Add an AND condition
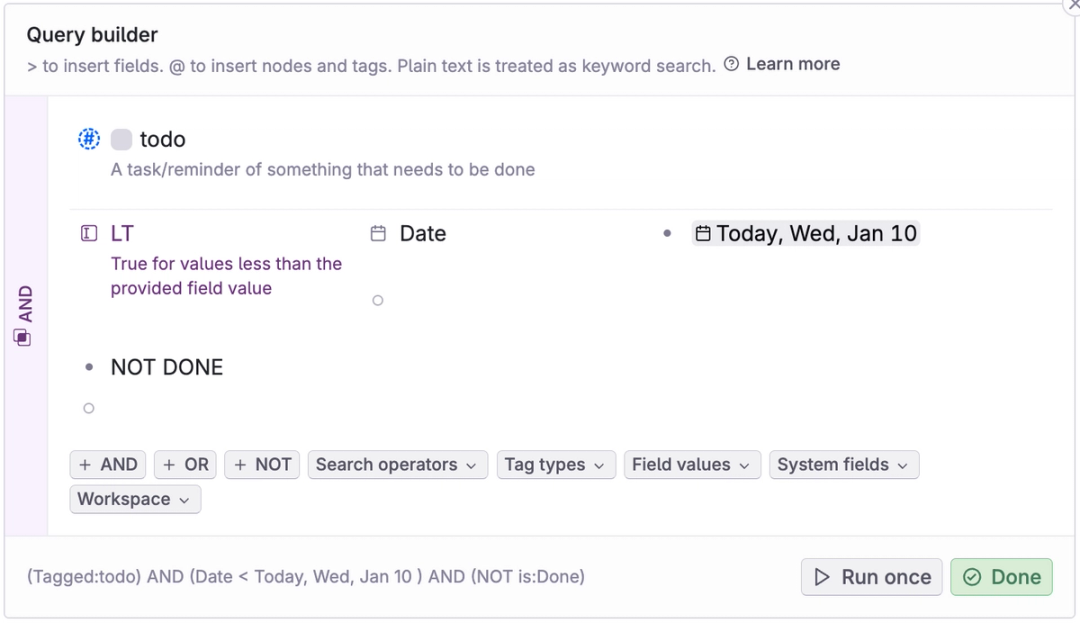 point(108,465)
